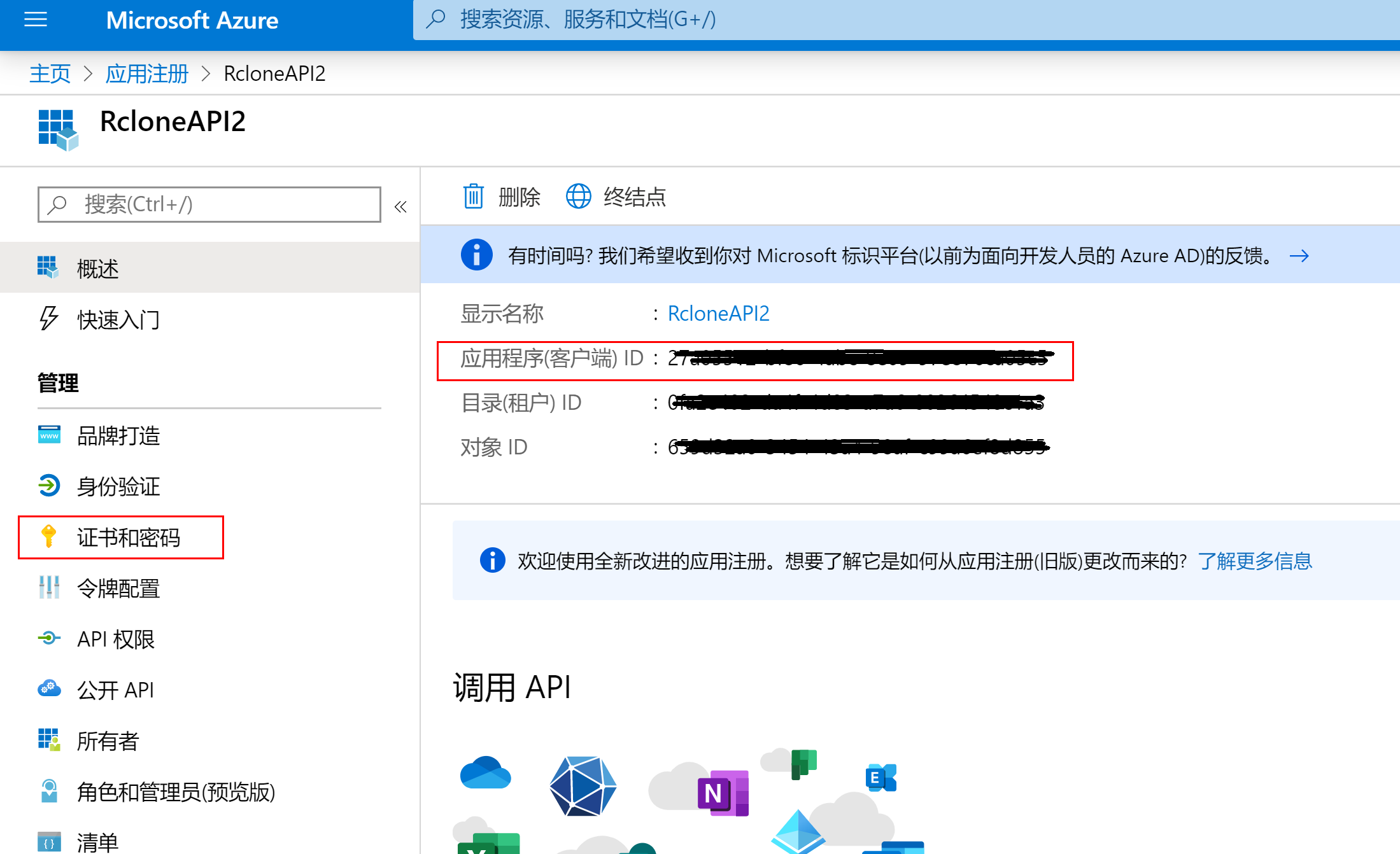Open RcloneAPI2 display name link

718,313
